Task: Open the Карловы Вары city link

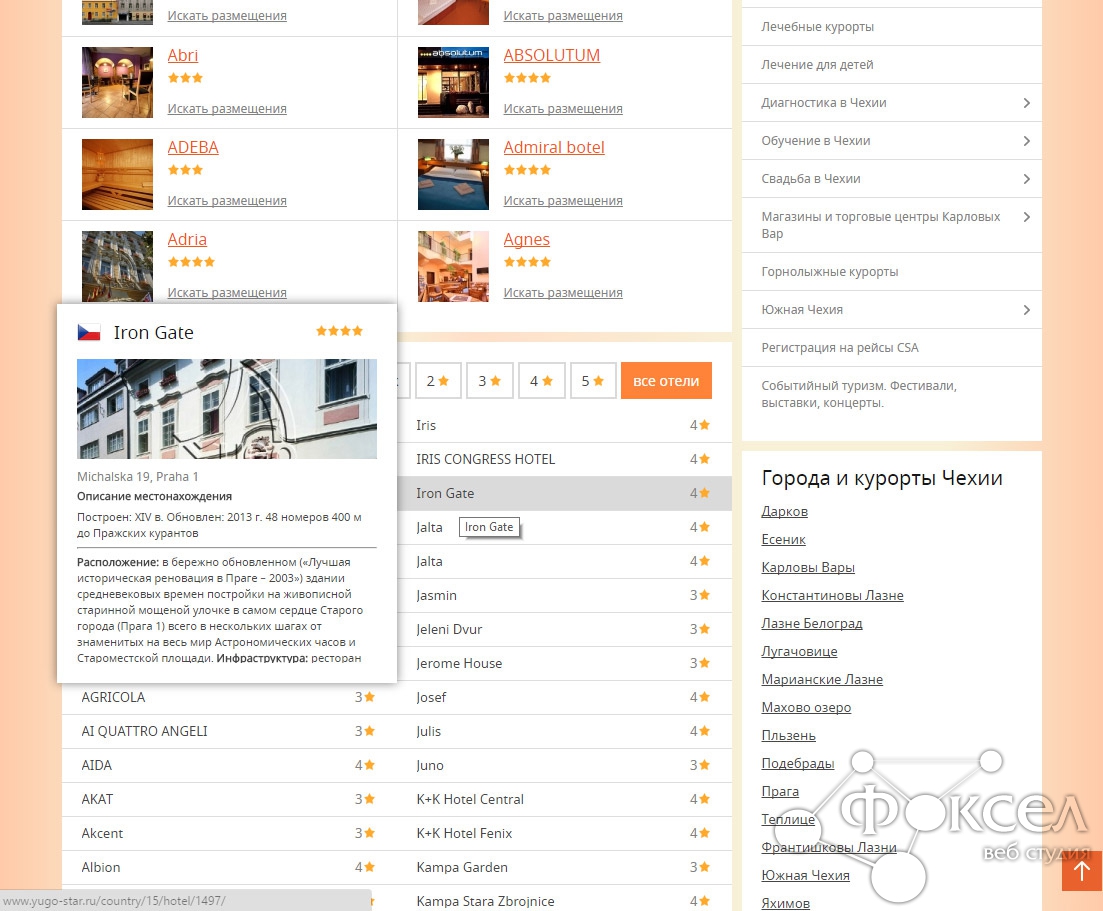Action: [808, 568]
